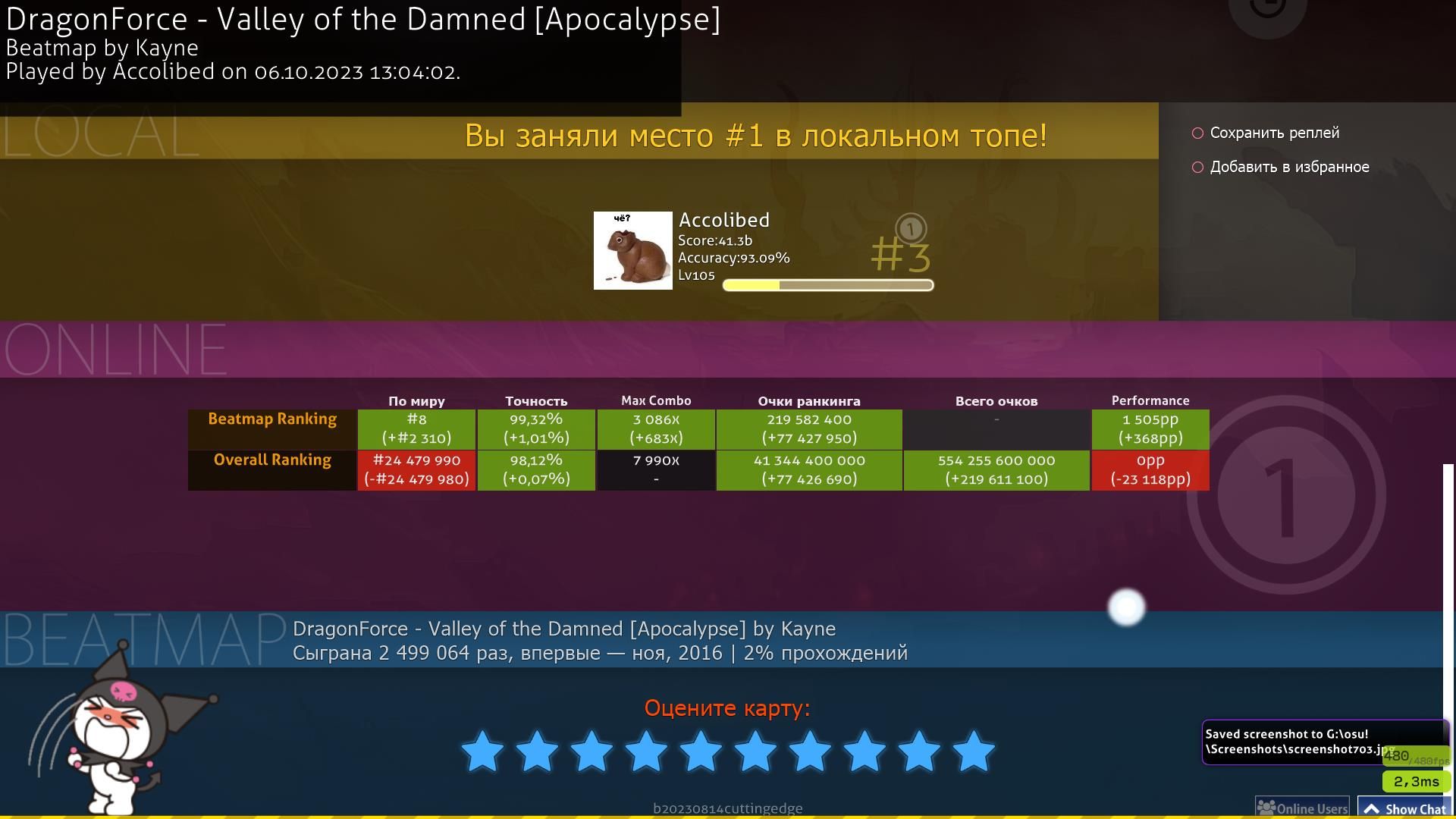Screen dimensions: 1456x819
Task: Drag the player level progress bar
Action: pos(826,285)
